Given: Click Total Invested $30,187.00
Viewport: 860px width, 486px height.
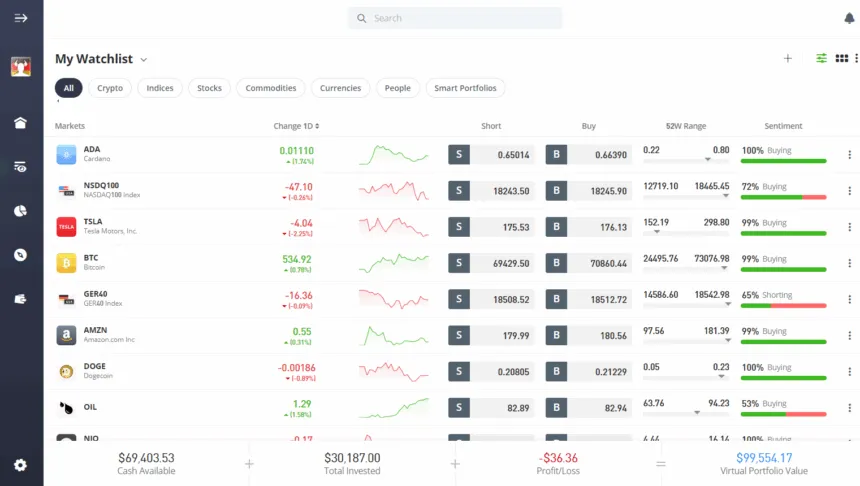Looking at the screenshot, I should [x=352, y=464].
